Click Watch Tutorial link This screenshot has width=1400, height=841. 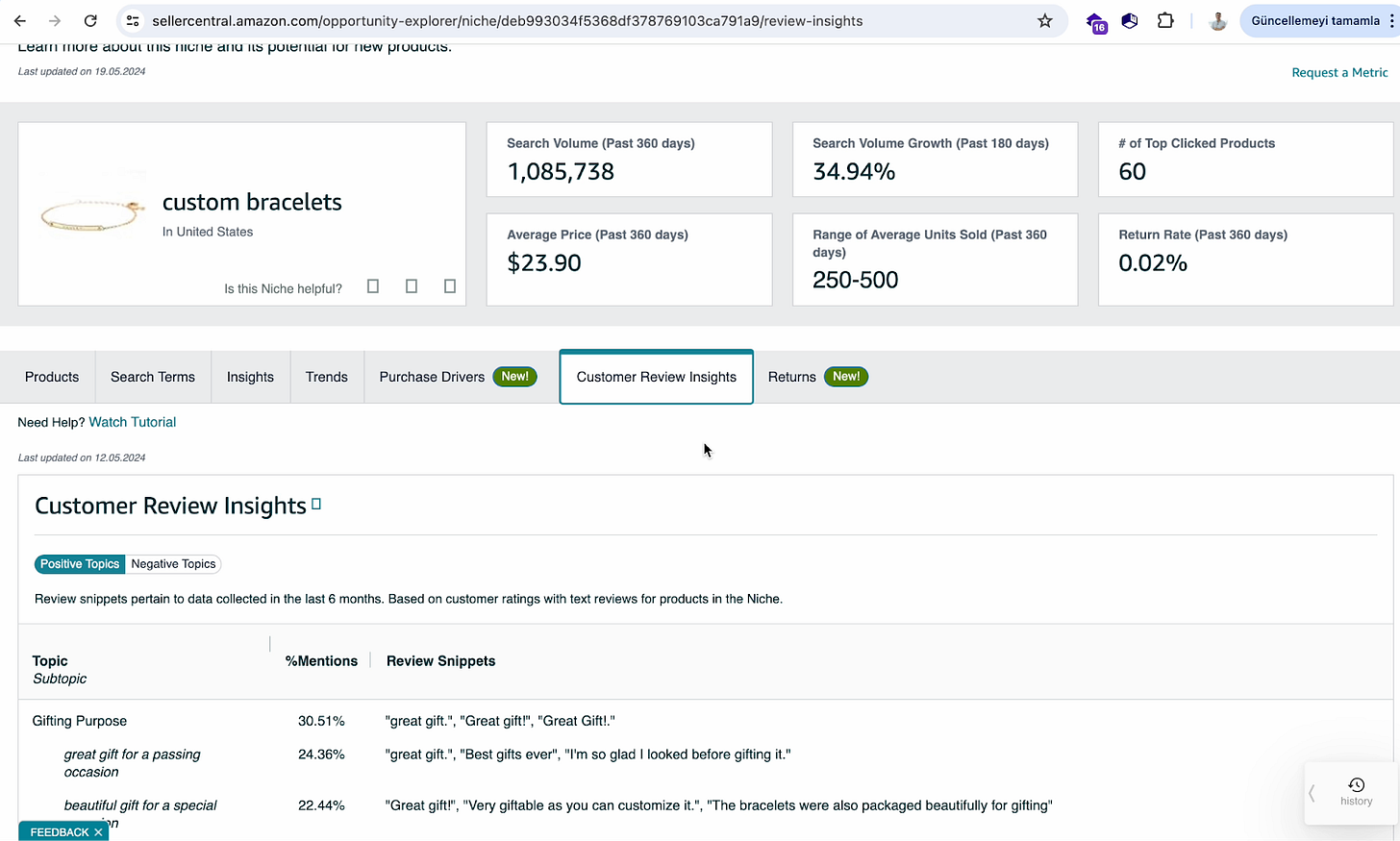click(x=133, y=422)
